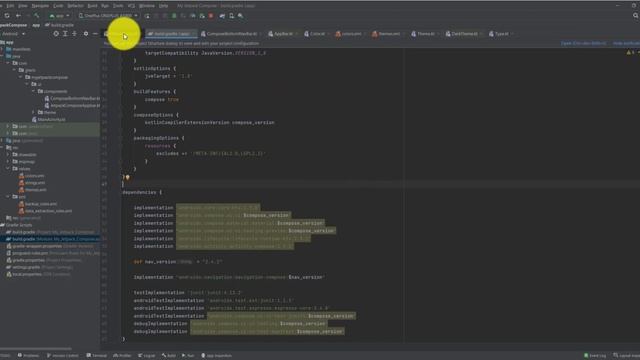Screen dimensions: 640x360
Task: Click the Sync Project with Gradle Files icon
Action: pyautogui.click(x=222, y=16)
